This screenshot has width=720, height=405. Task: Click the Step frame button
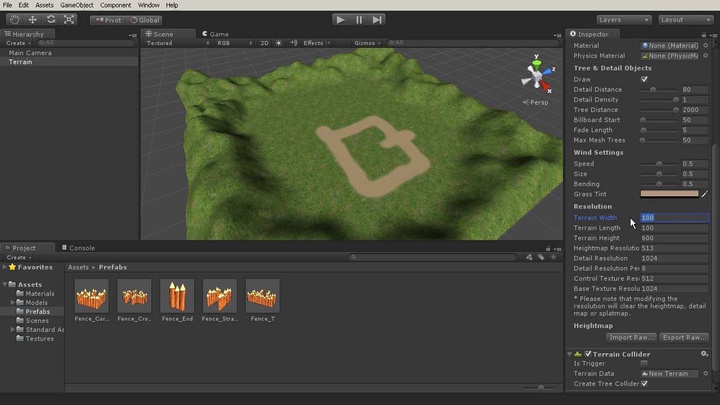coord(377,19)
